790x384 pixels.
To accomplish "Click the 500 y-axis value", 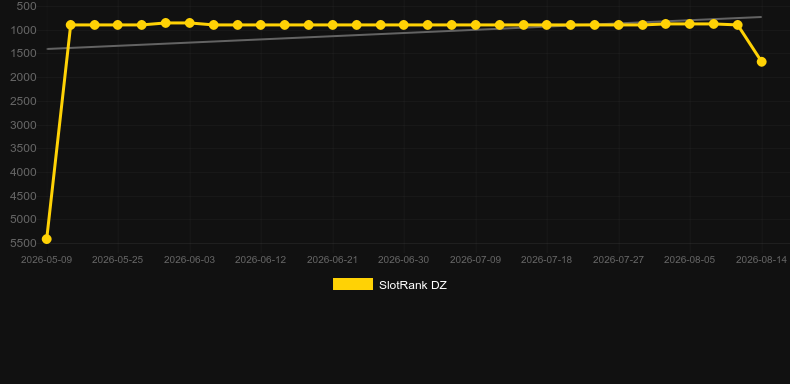I will pos(27,6).
